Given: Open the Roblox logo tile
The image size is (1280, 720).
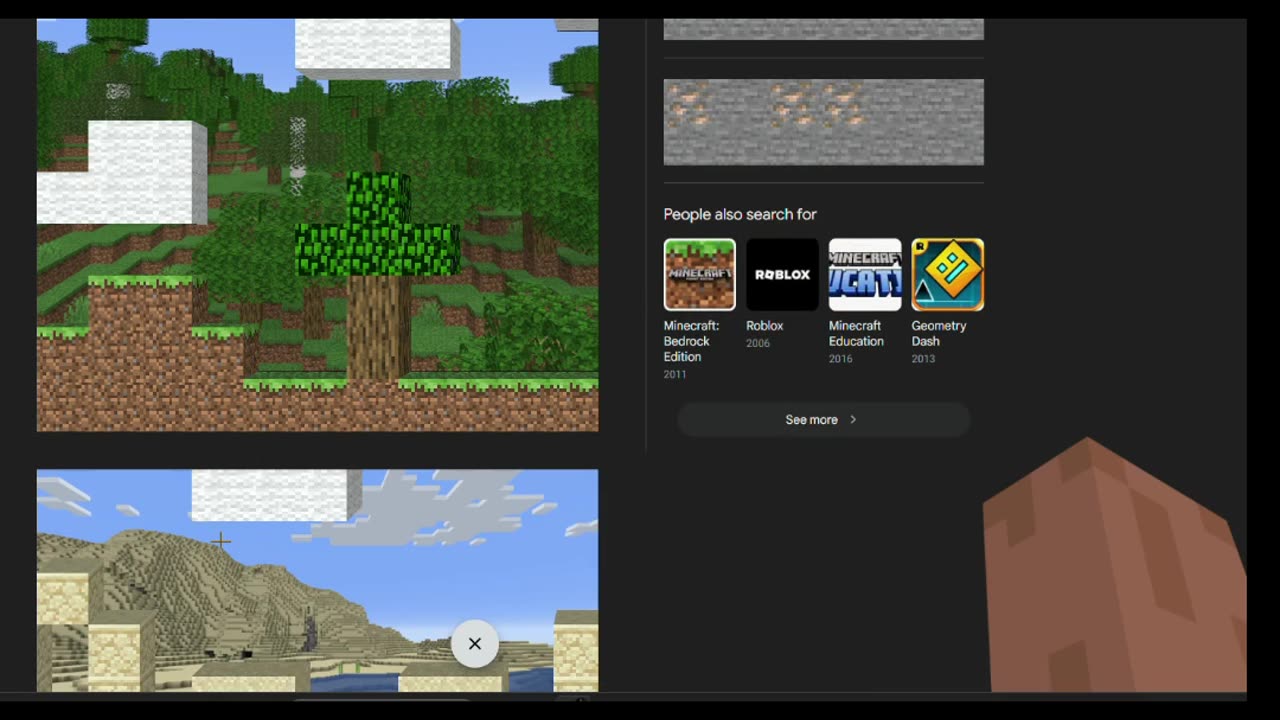Looking at the screenshot, I should [x=782, y=275].
